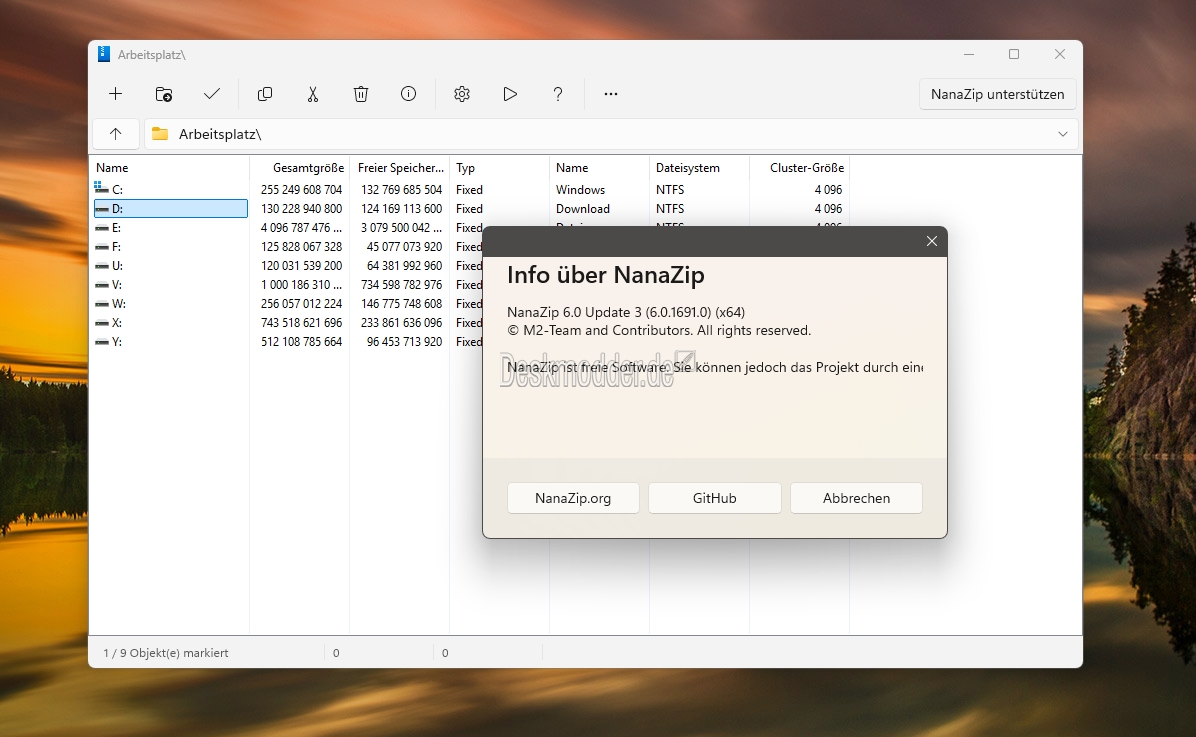The height and width of the screenshot is (737, 1196).
Task: Open the Settings gear icon
Action: click(x=462, y=94)
